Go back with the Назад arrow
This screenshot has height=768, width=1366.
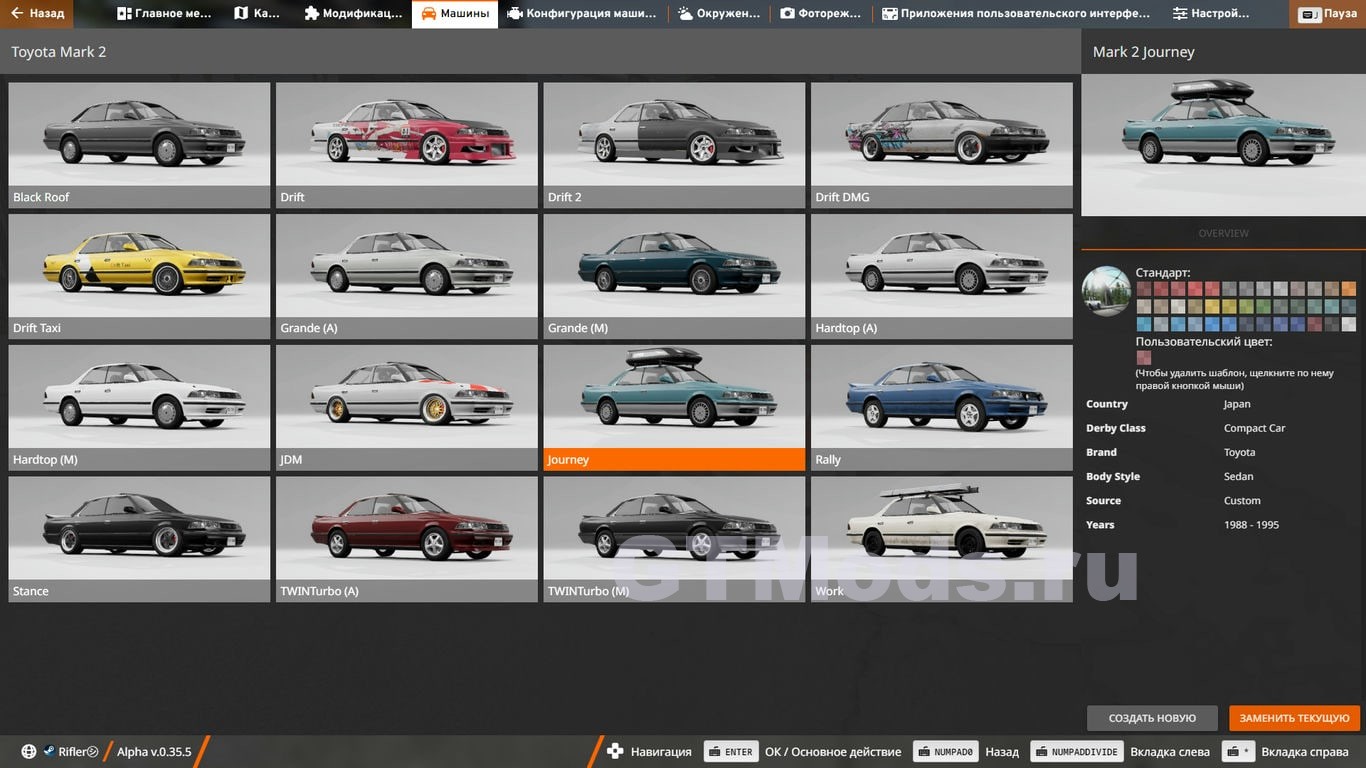pyautogui.click(x=37, y=14)
